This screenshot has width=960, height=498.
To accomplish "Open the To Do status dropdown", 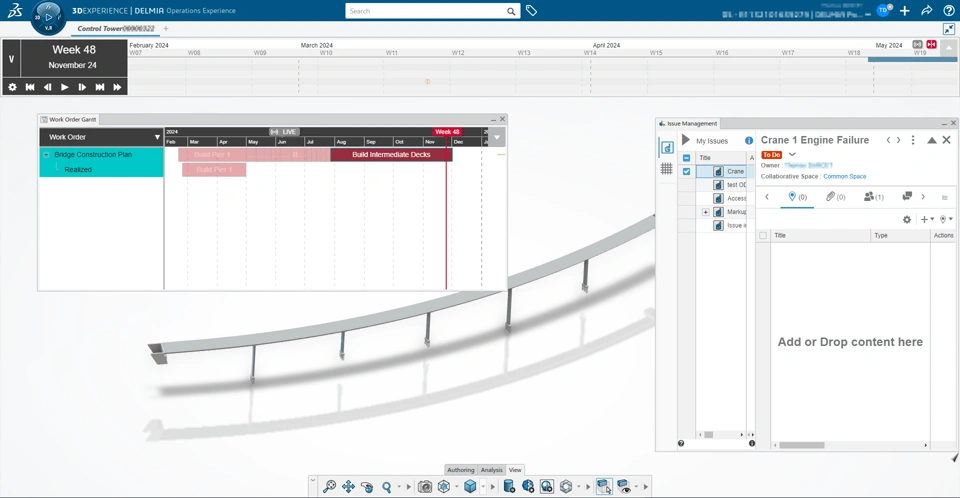I will (x=792, y=154).
